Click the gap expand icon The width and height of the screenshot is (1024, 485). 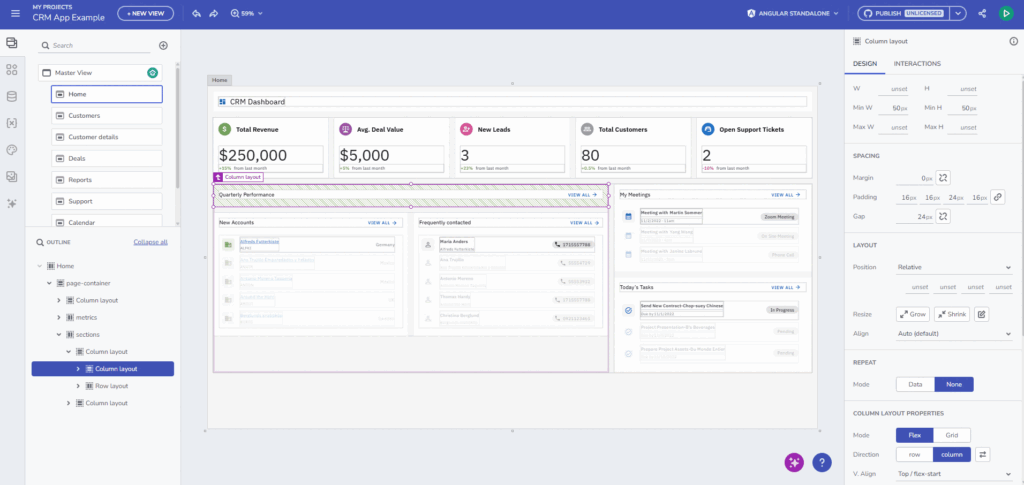[x=942, y=216]
